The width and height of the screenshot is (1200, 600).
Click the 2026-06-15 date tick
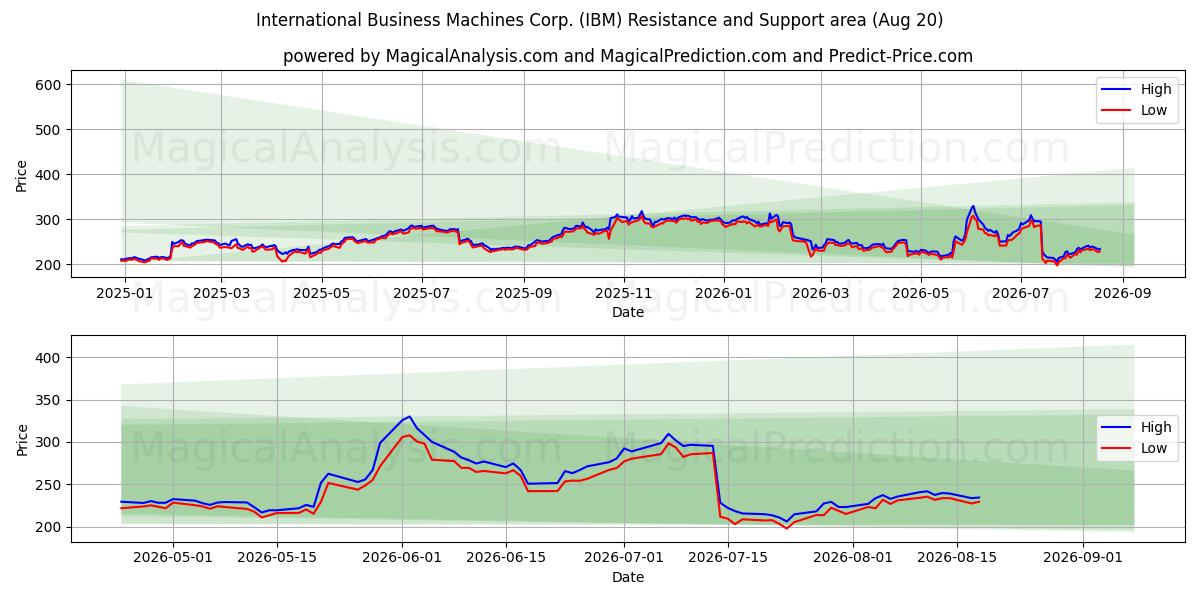507,557
